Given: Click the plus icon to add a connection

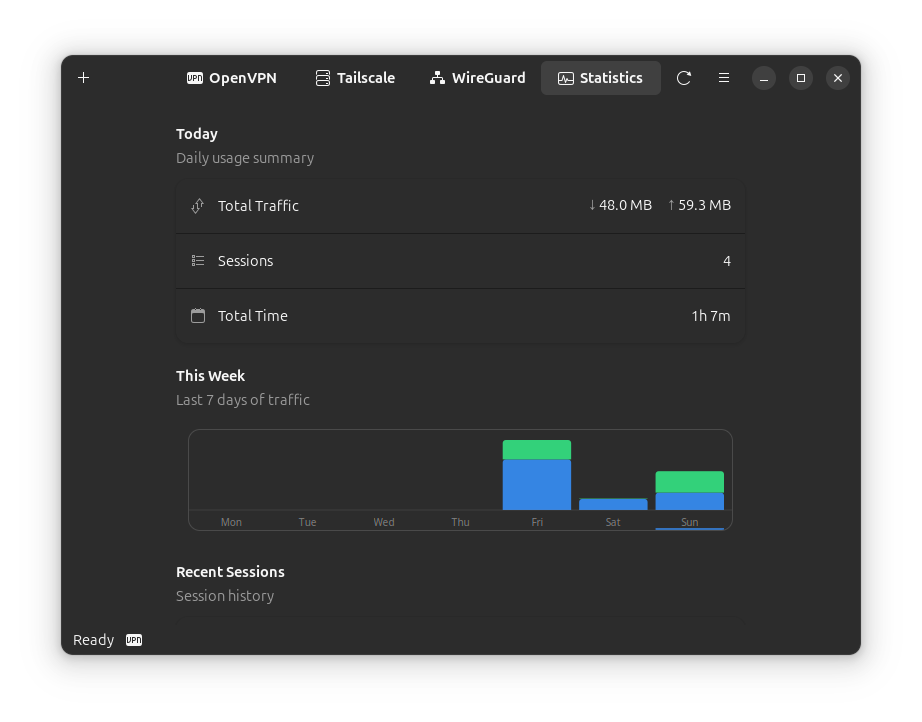Looking at the screenshot, I should point(83,77).
